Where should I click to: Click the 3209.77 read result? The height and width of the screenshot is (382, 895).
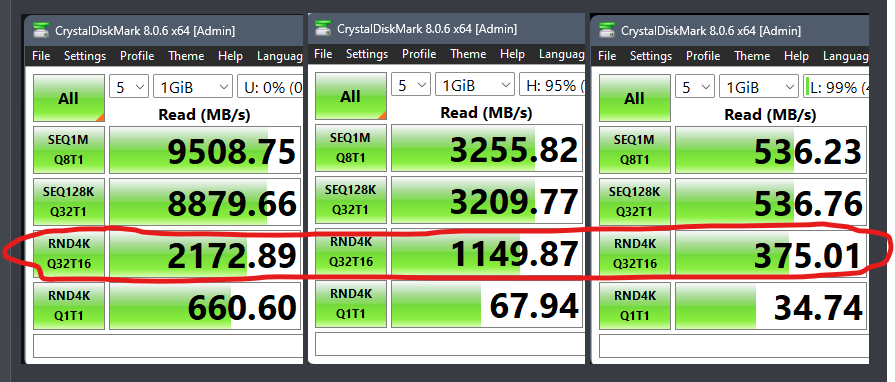point(487,199)
